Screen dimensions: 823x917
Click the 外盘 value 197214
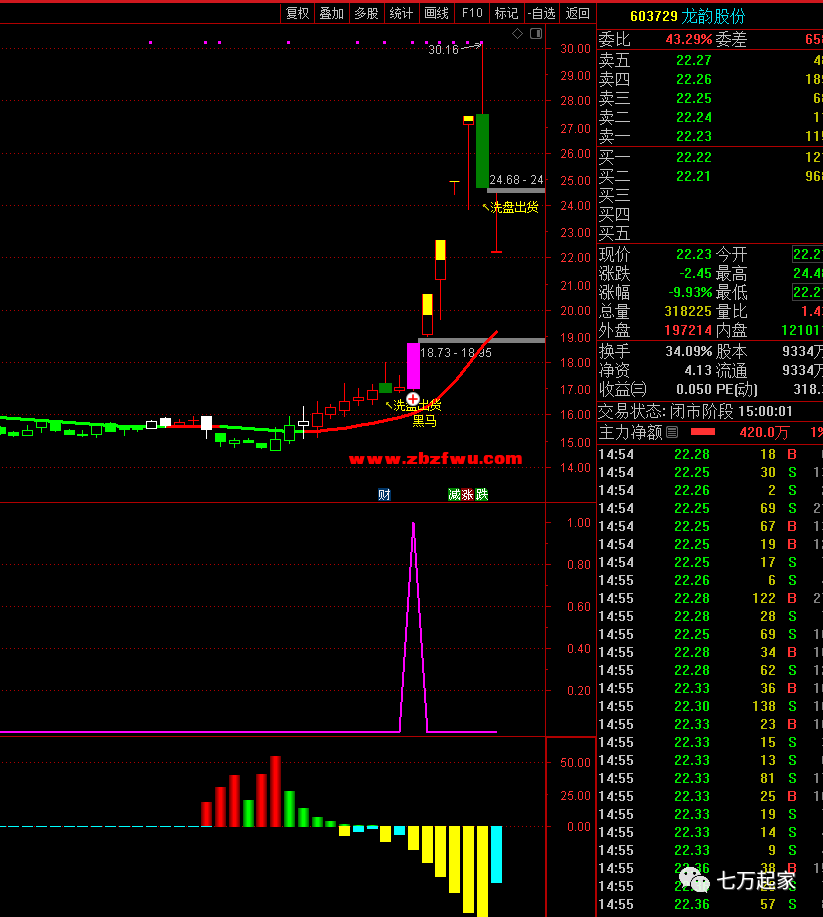pyautogui.click(x=688, y=330)
